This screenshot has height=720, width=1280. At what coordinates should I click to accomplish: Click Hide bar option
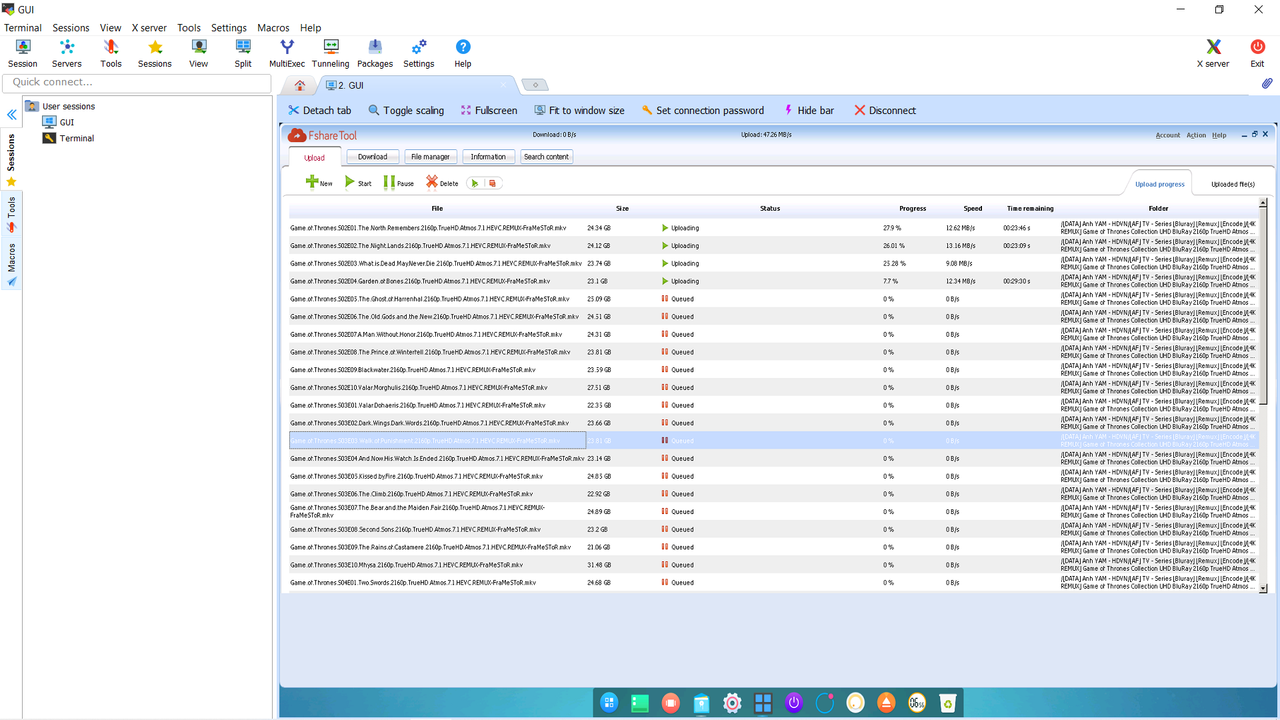[x=808, y=110]
